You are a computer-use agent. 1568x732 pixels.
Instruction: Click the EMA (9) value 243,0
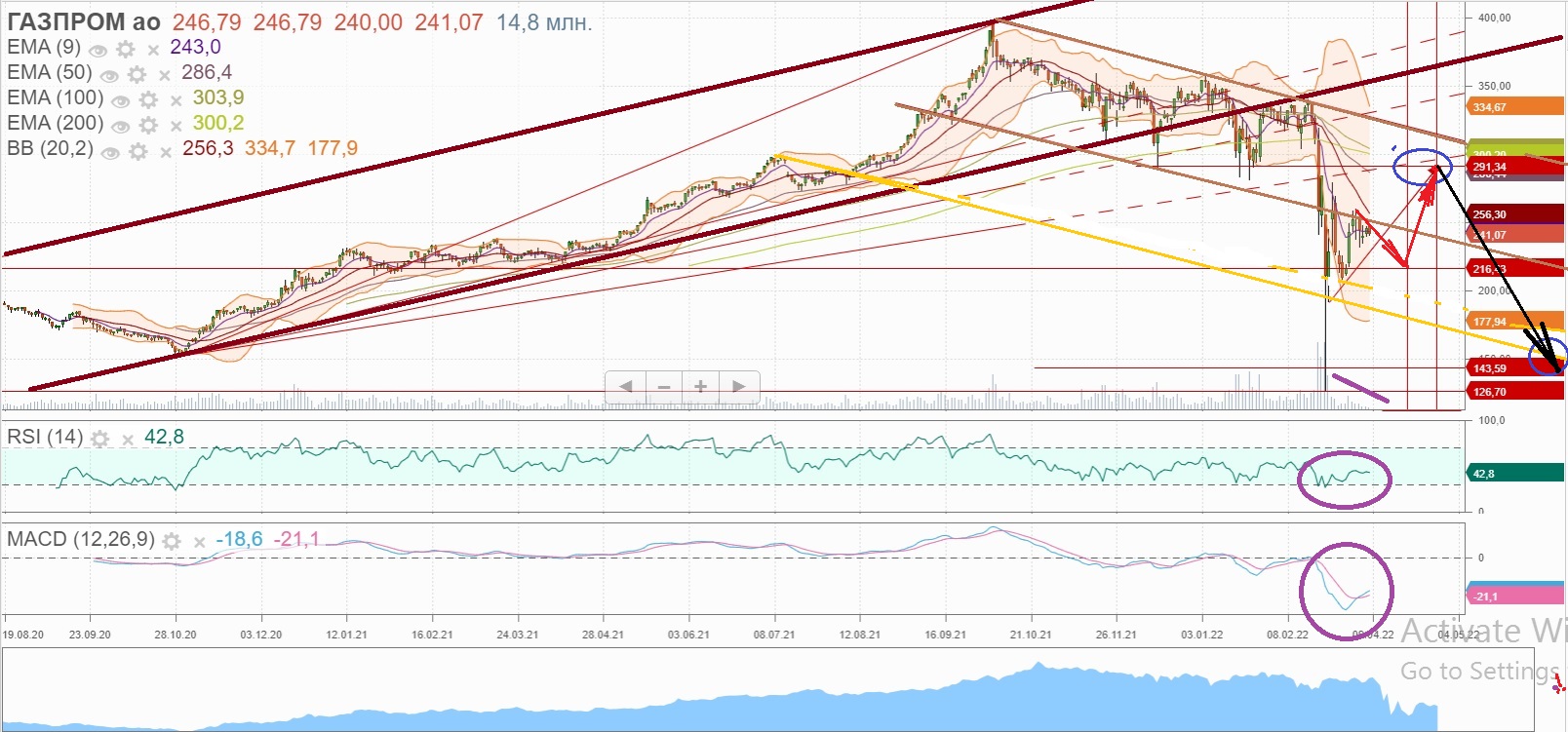pyautogui.click(x=195, y=47)
